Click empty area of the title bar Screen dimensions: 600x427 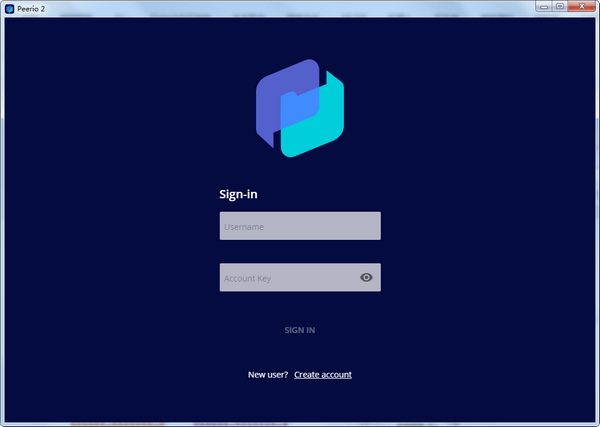[300, 8]
